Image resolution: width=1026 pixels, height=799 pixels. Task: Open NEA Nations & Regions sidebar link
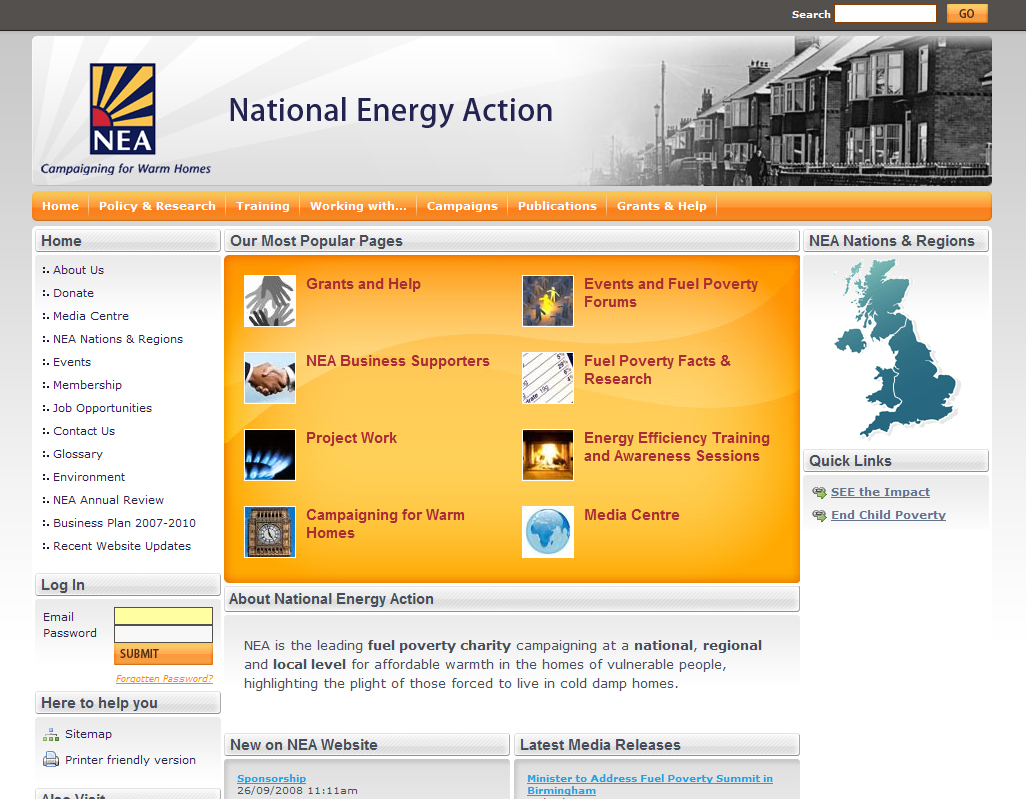click(118, 339)
